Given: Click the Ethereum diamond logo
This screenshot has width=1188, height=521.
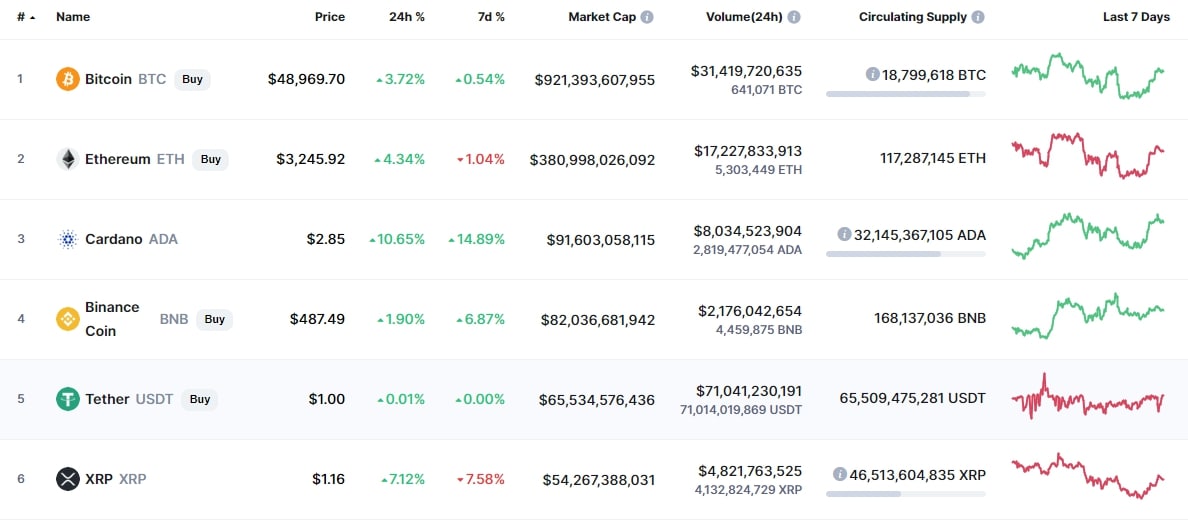Looking at the screenshot, I should (x=67, y=159).
